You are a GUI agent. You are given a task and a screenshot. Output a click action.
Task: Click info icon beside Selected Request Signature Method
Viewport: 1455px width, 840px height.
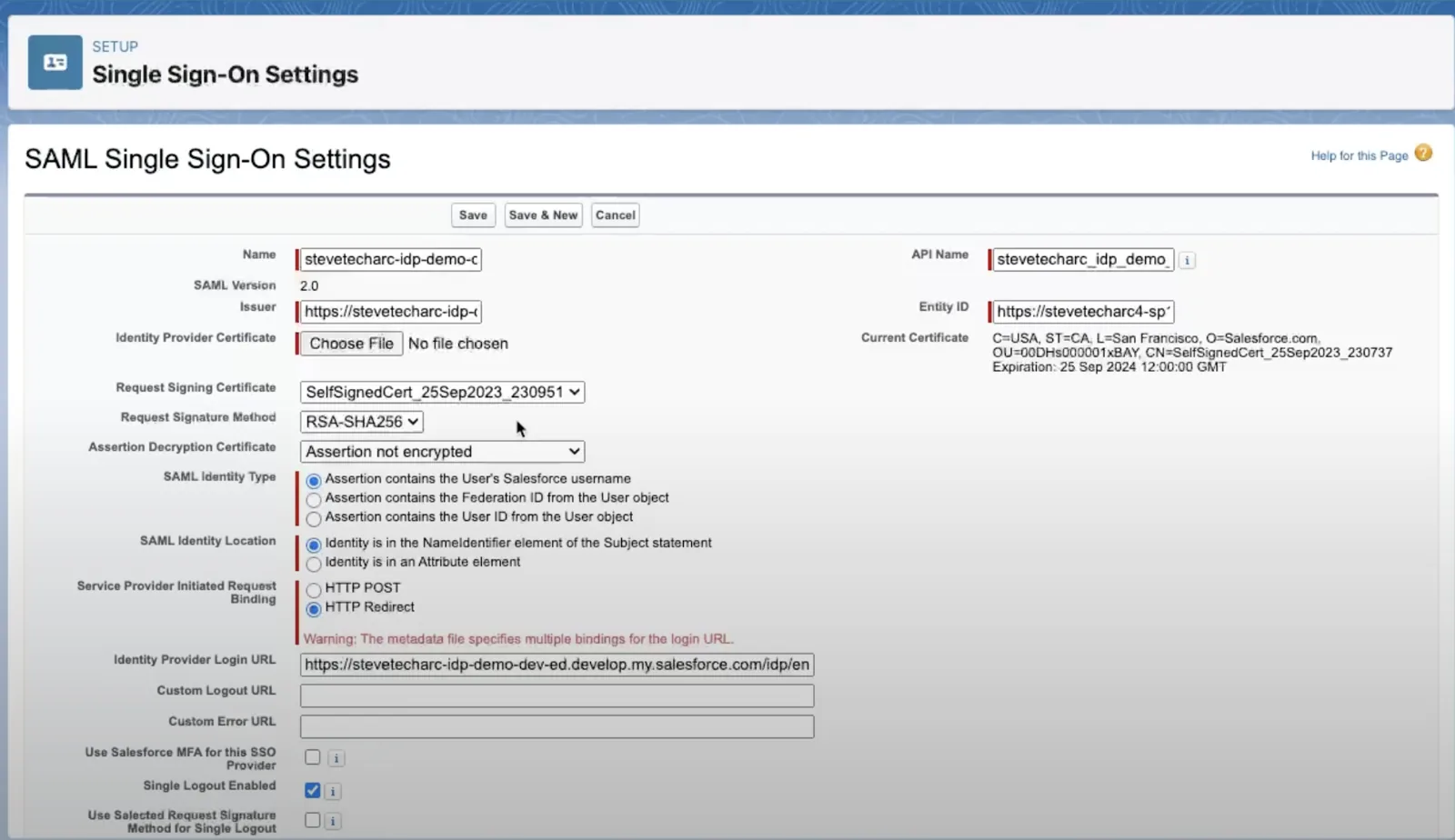coord(333,822)
